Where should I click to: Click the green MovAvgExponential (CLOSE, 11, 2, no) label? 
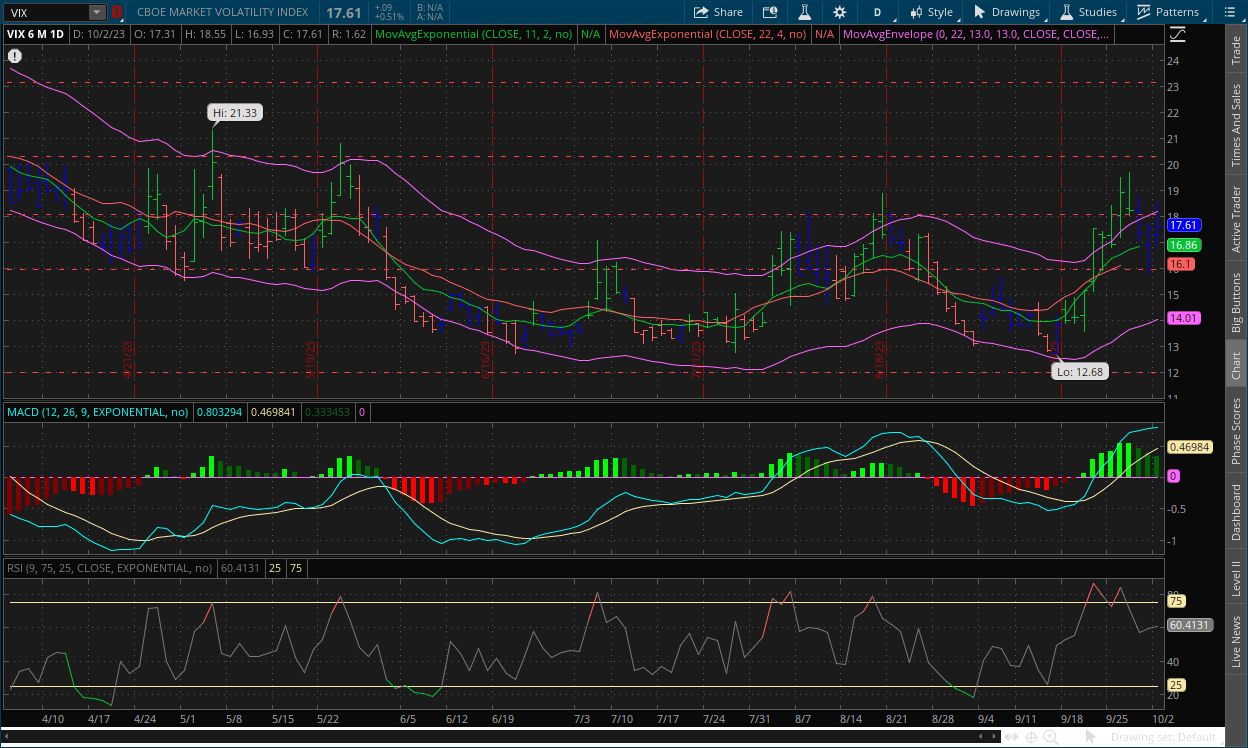point(472,34)
